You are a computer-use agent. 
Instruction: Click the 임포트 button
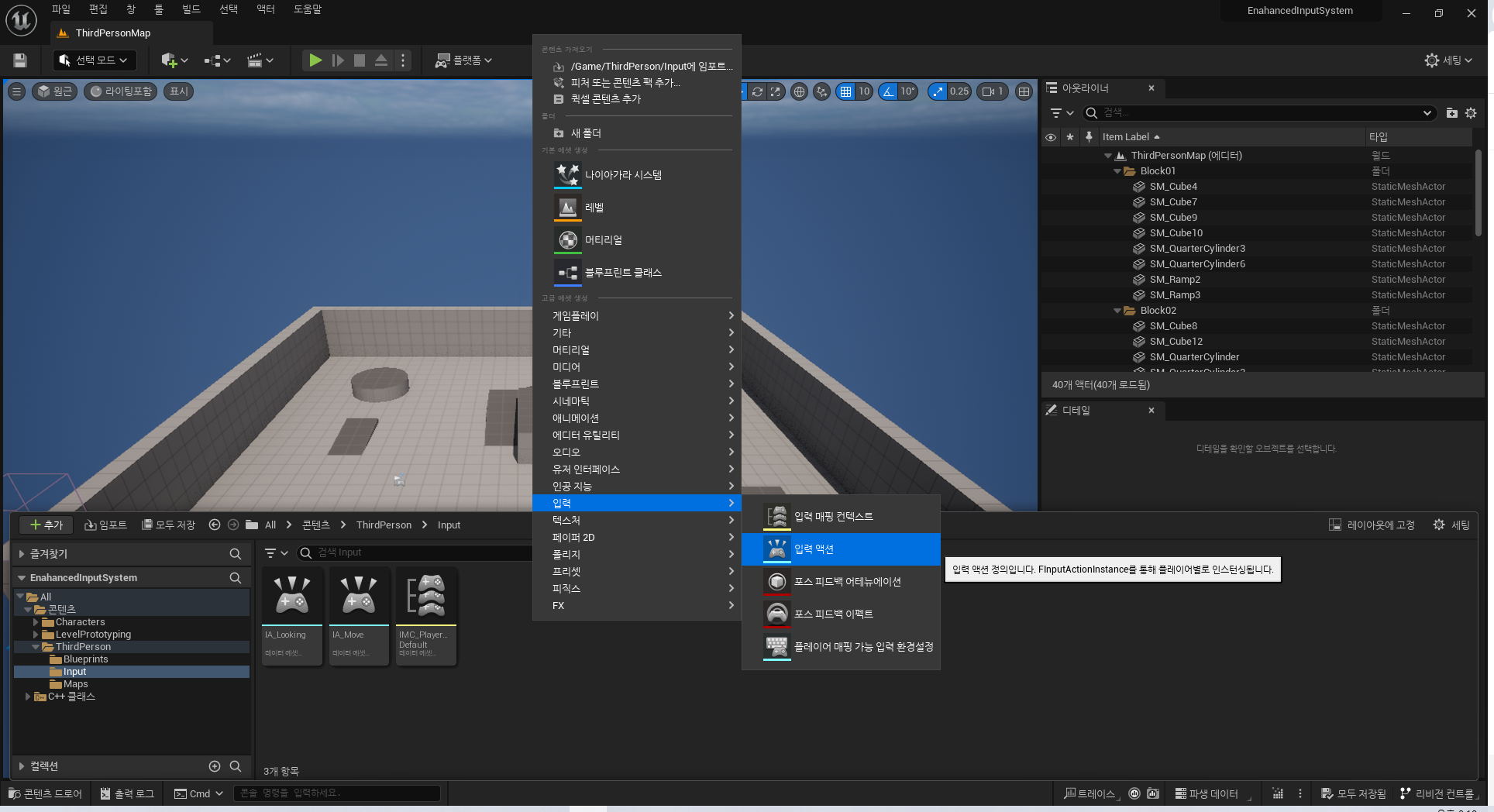tap(105, 525)
